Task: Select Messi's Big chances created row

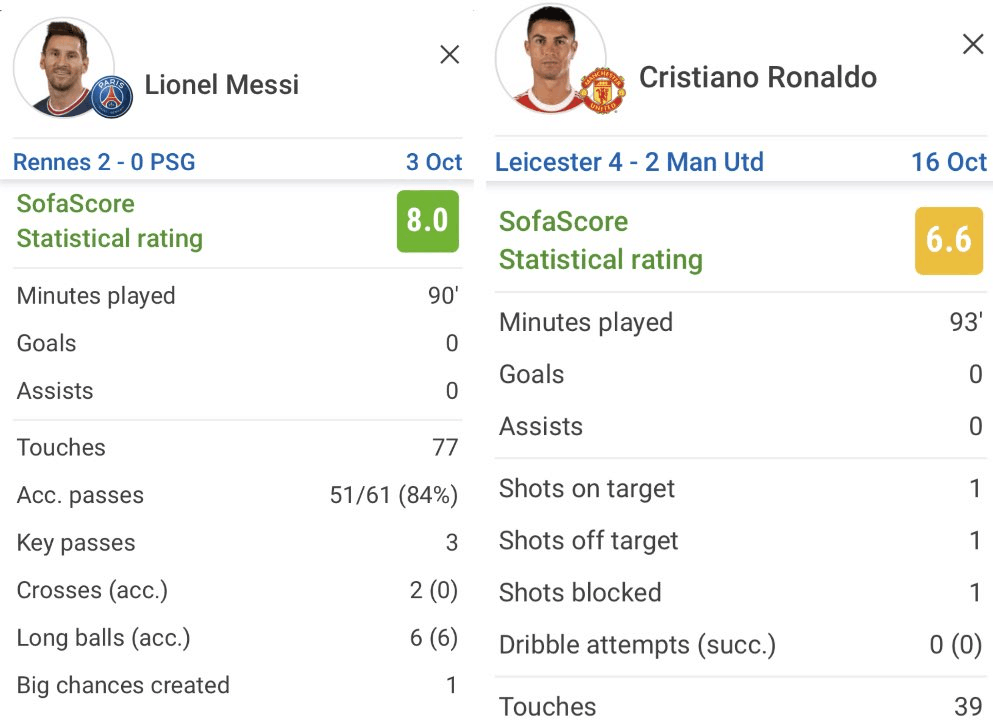Action: click(237, 685)
